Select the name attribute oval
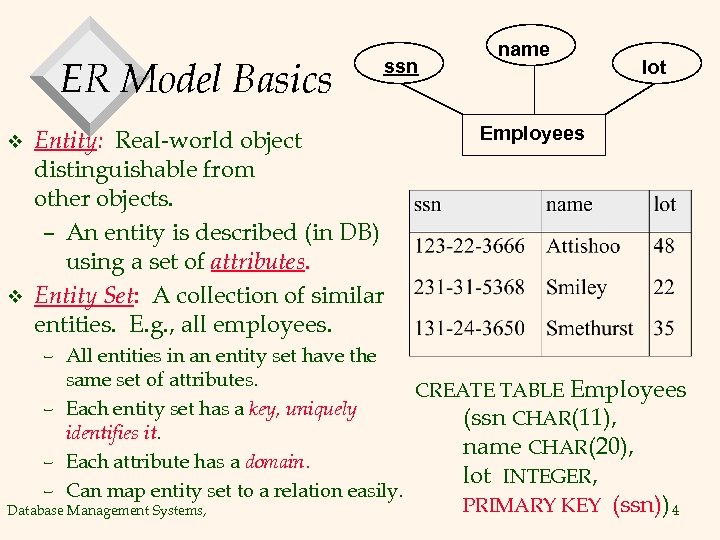The image size is (720, 540). click(530, 45)
